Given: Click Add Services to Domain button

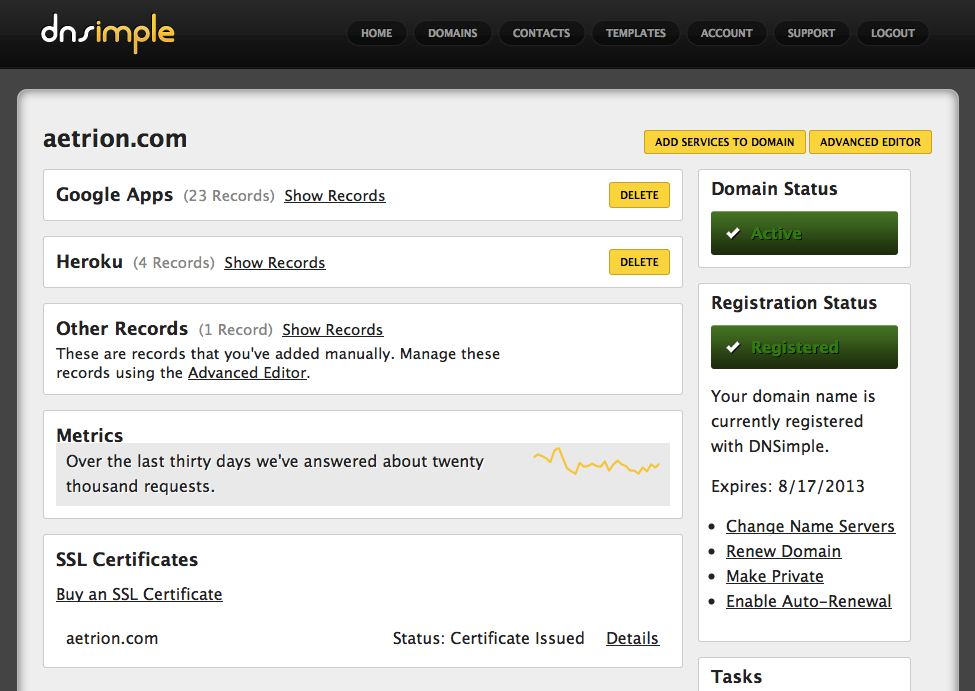Looking at the screenshot, I should [x=724, y=142].
